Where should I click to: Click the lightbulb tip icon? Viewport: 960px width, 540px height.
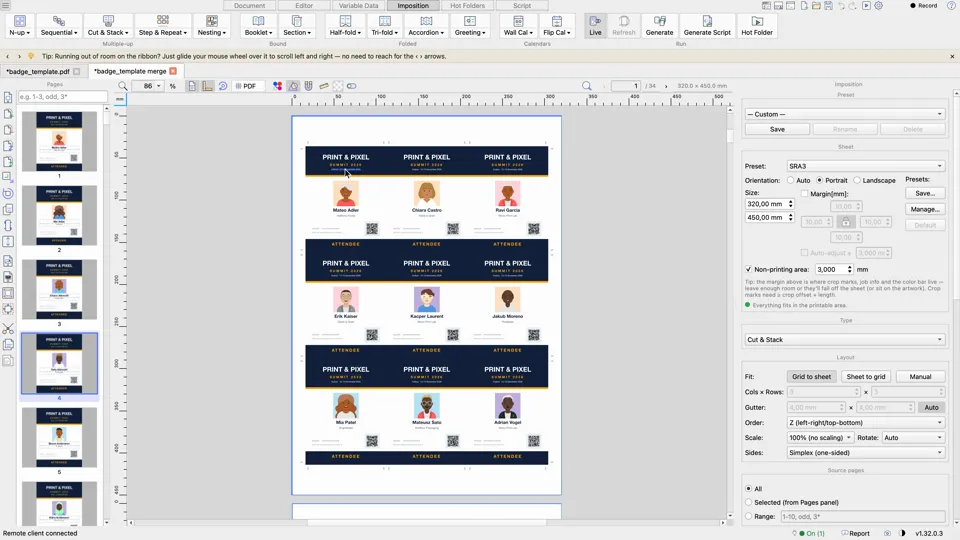[31, 56]
